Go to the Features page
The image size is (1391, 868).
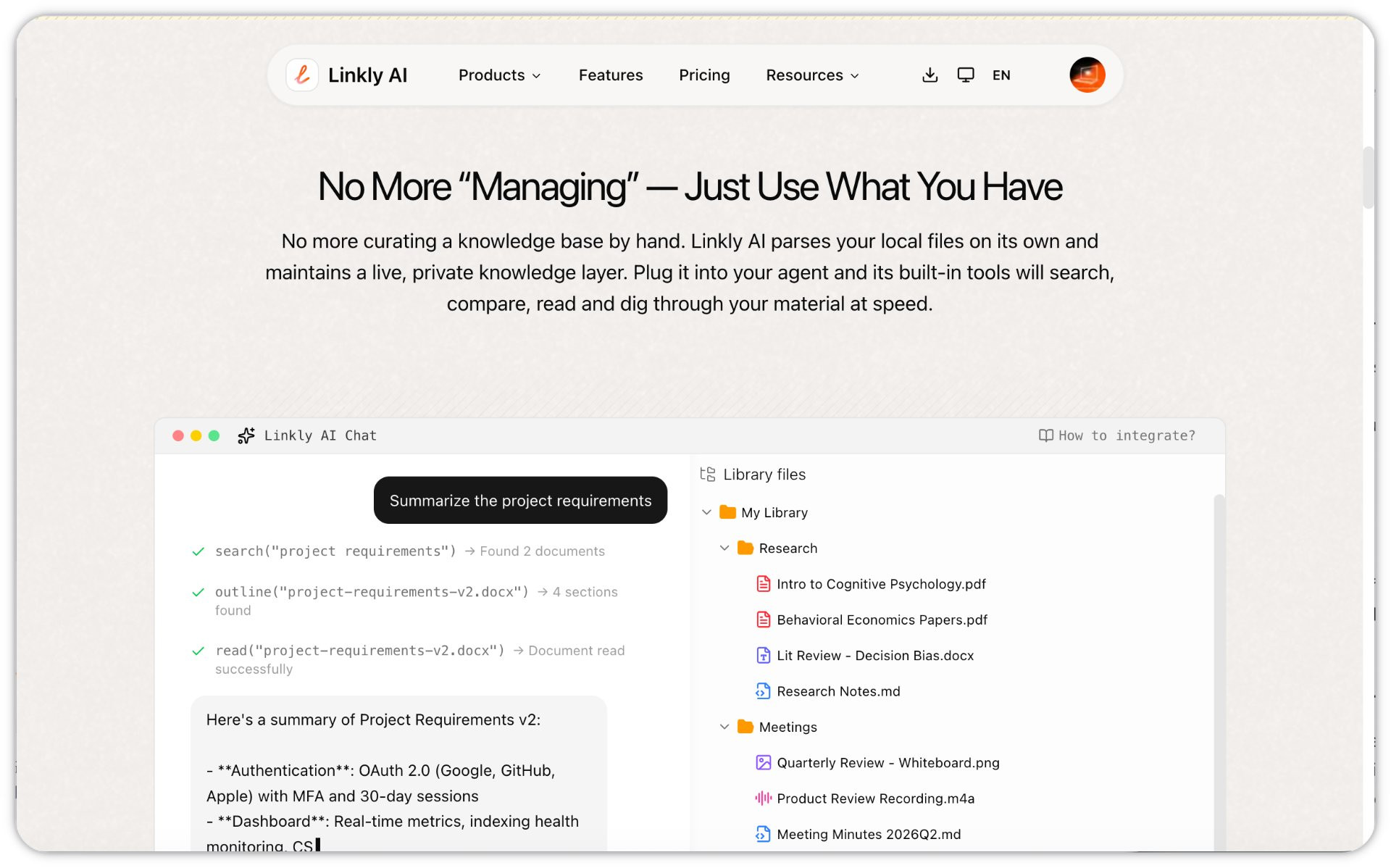(611, 75)
